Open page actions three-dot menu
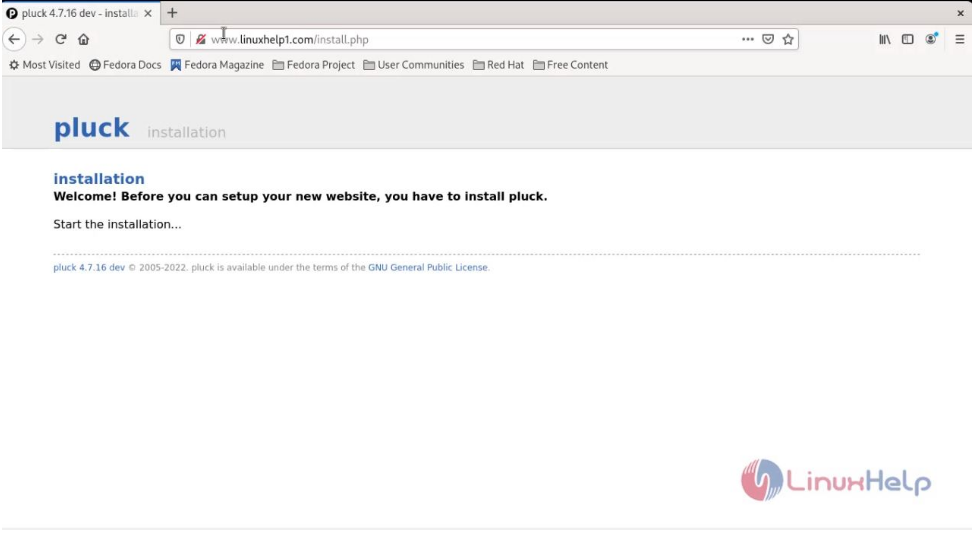 point(748,39)
